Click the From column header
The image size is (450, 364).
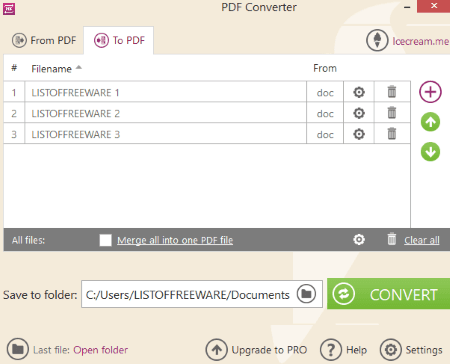(325, 68)
